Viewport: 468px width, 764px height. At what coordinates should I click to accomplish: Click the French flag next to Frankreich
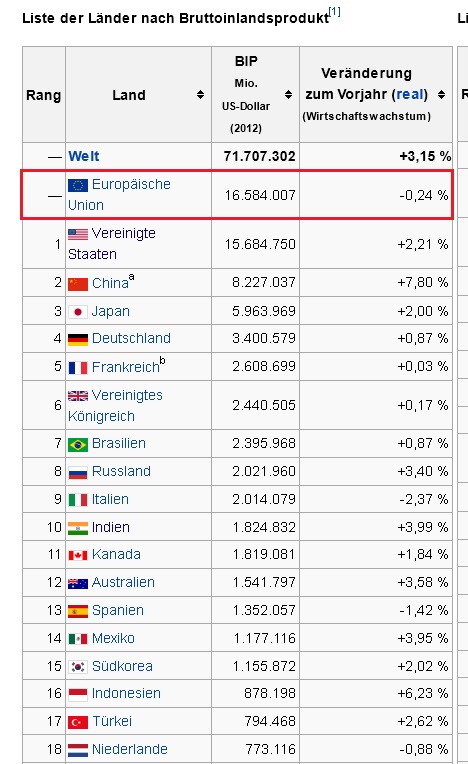pyautogui.click(x=78, y=367)
